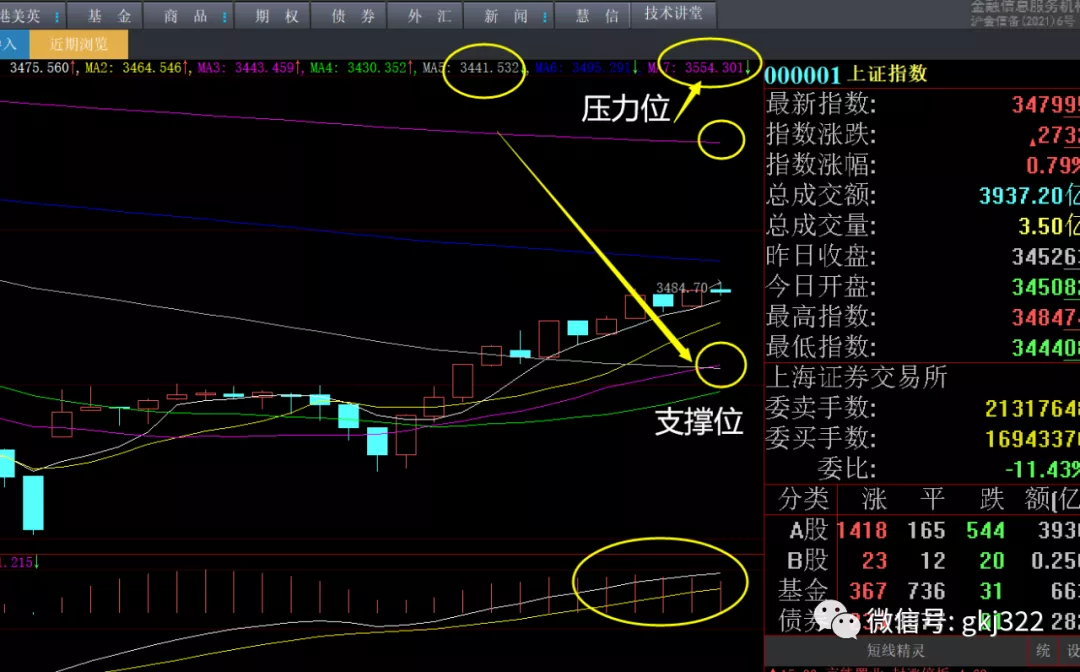Select the 指数涨幅 row label
This screenshot has width=1080, height=672.
821,165
